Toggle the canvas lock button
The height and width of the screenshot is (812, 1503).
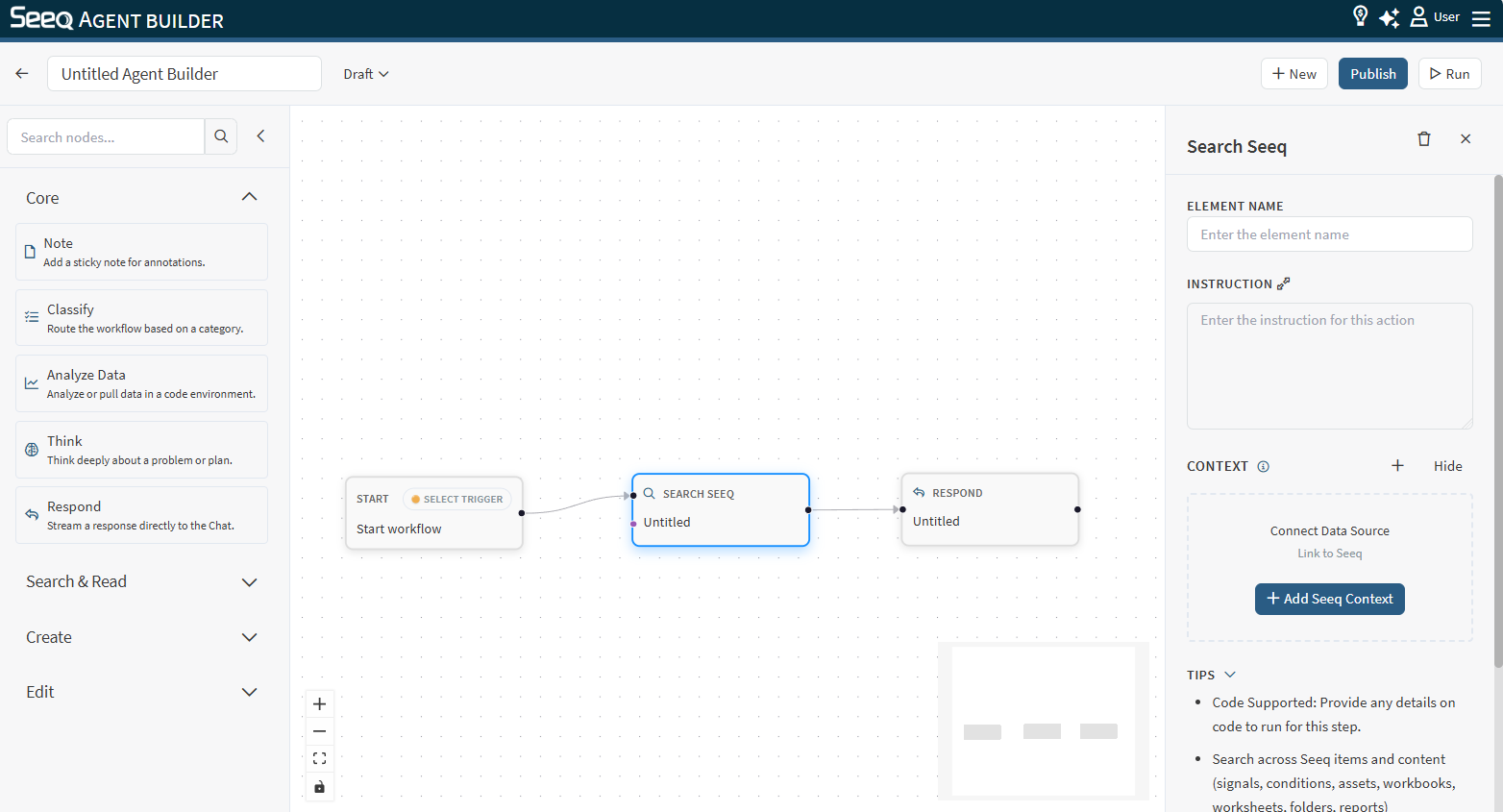point(320,787)
